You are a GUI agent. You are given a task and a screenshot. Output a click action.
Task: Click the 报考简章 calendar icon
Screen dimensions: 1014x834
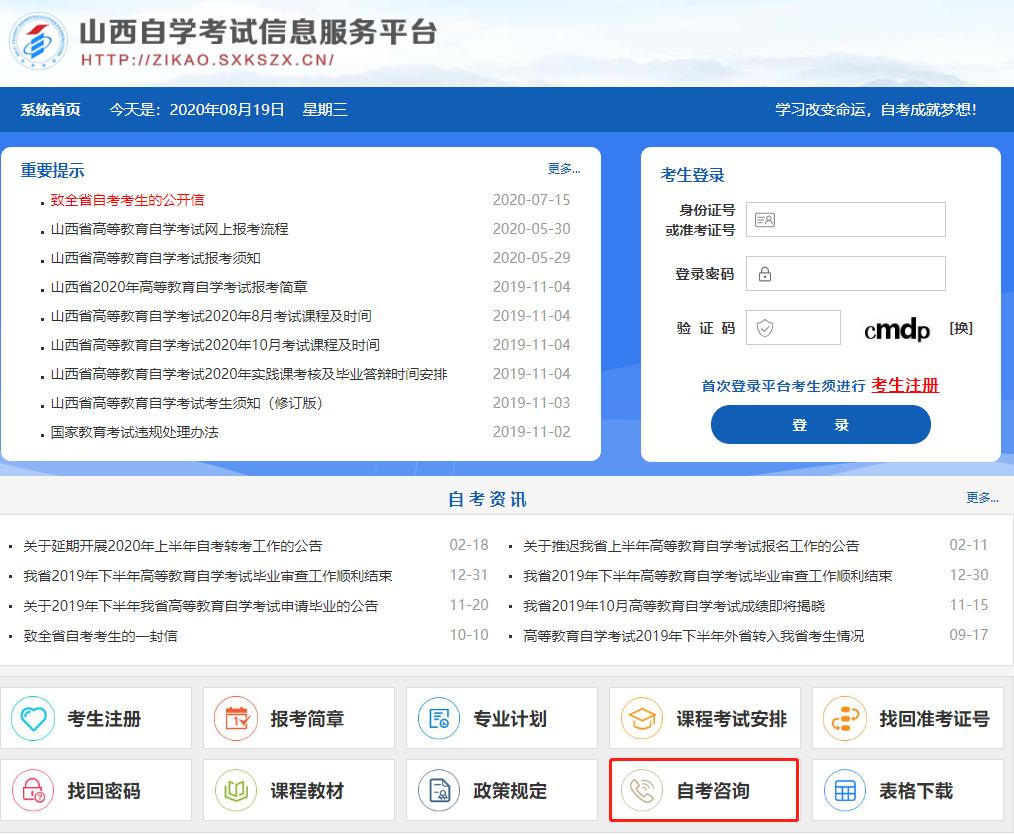(x=236, y=717)
